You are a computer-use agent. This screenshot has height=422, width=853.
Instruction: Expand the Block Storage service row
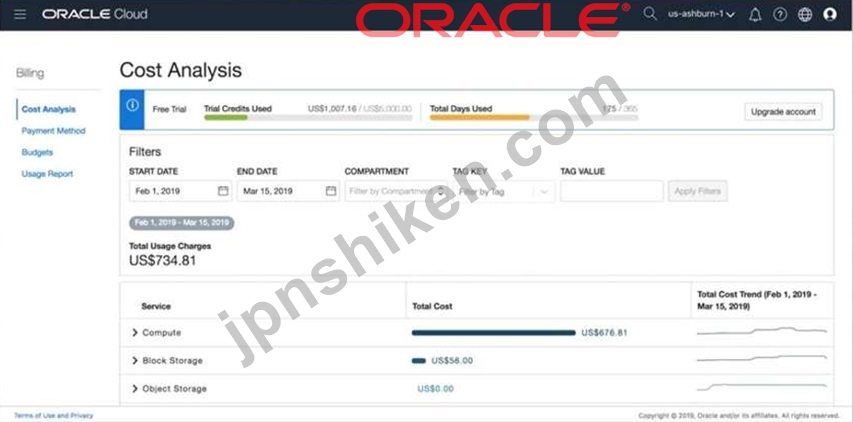coord(135,361)
